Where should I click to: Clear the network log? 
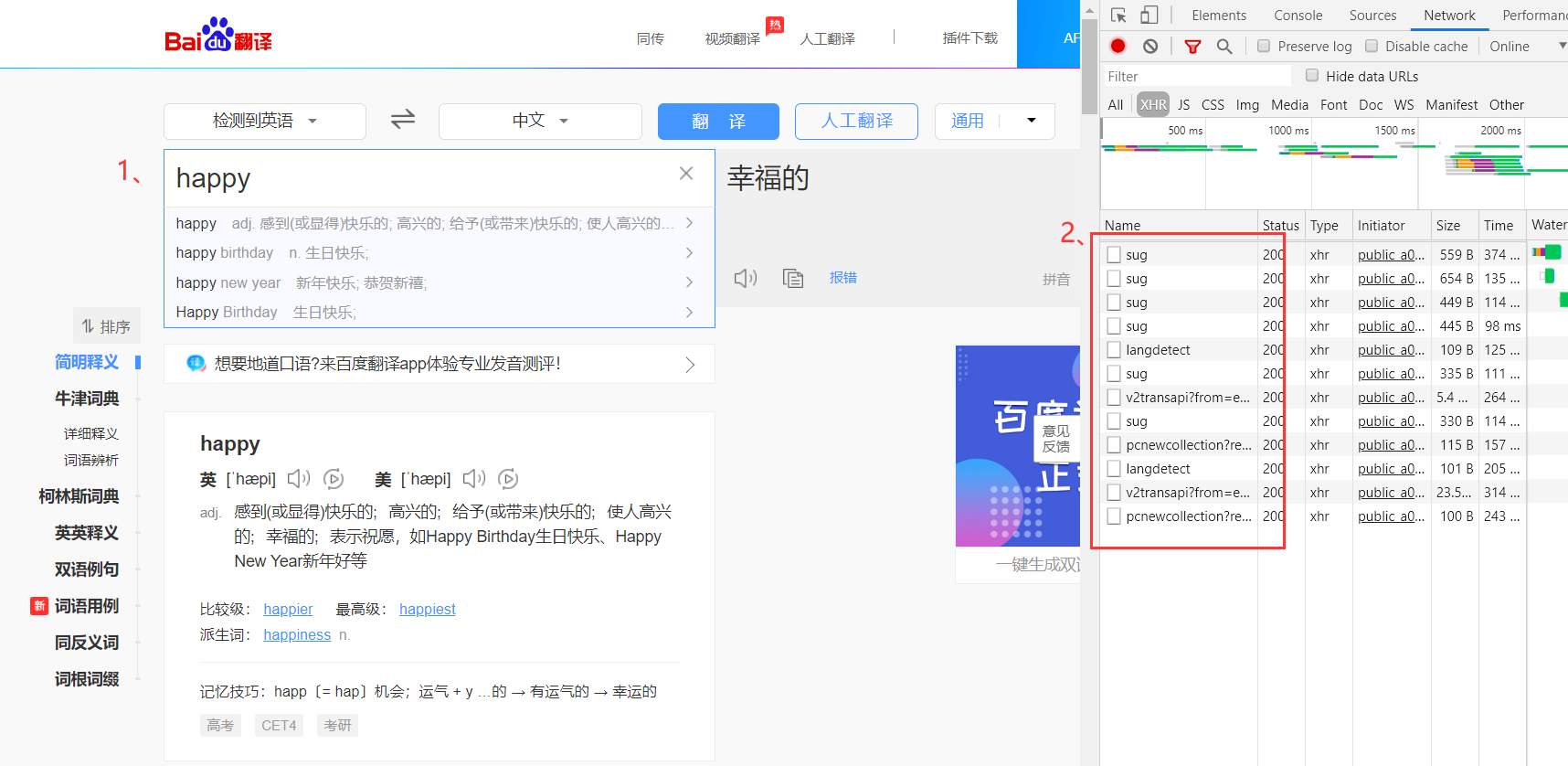pyautogui.click(x=1150, y=46)
